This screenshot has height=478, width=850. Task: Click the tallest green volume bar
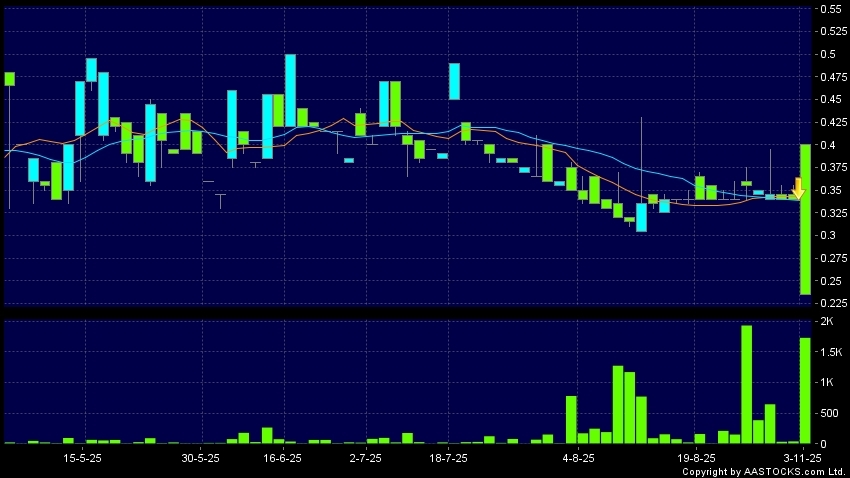tap(746, 384)
